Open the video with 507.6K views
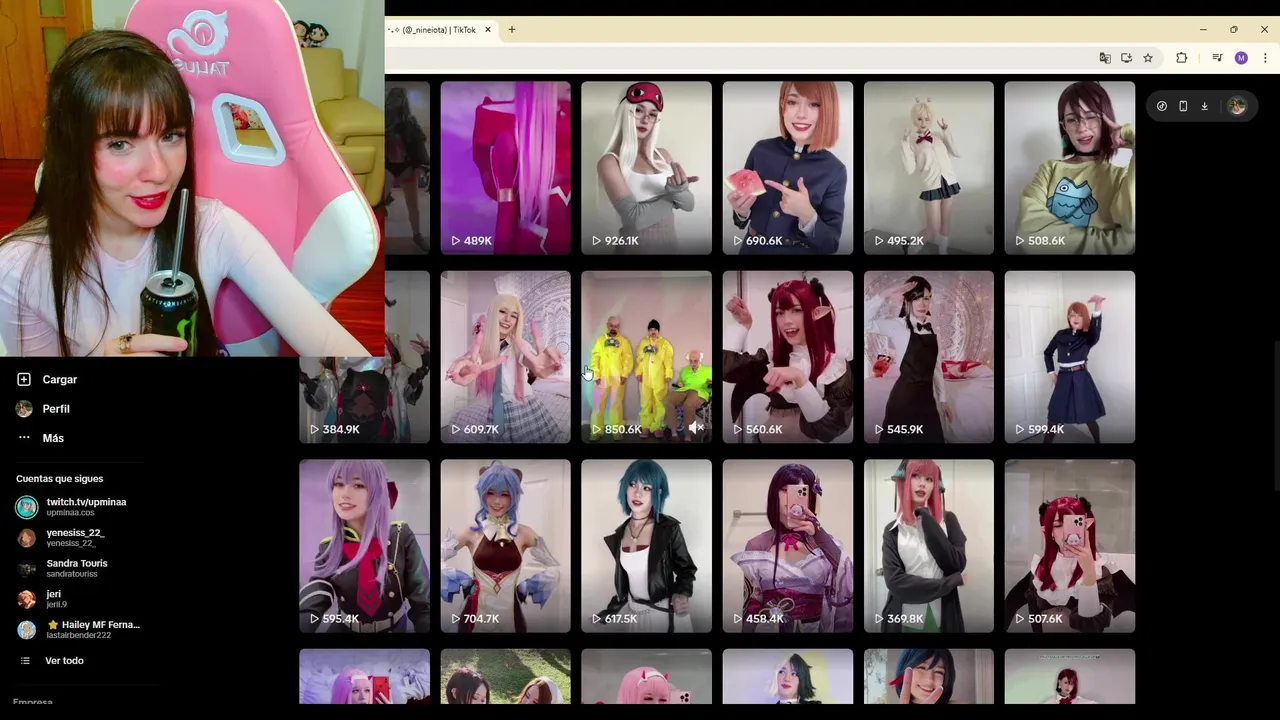This screenshot has height=720, width=1280. coord(1070,546)
